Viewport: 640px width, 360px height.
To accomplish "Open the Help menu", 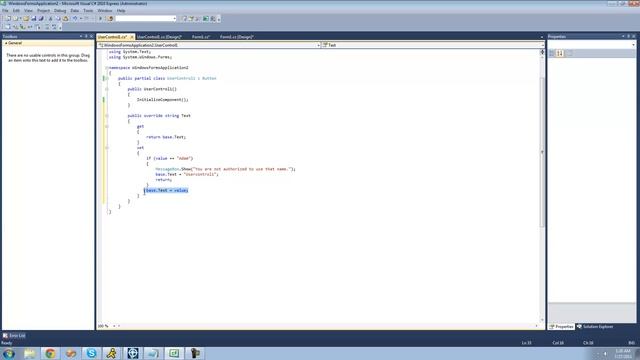I will pos(121,11).
